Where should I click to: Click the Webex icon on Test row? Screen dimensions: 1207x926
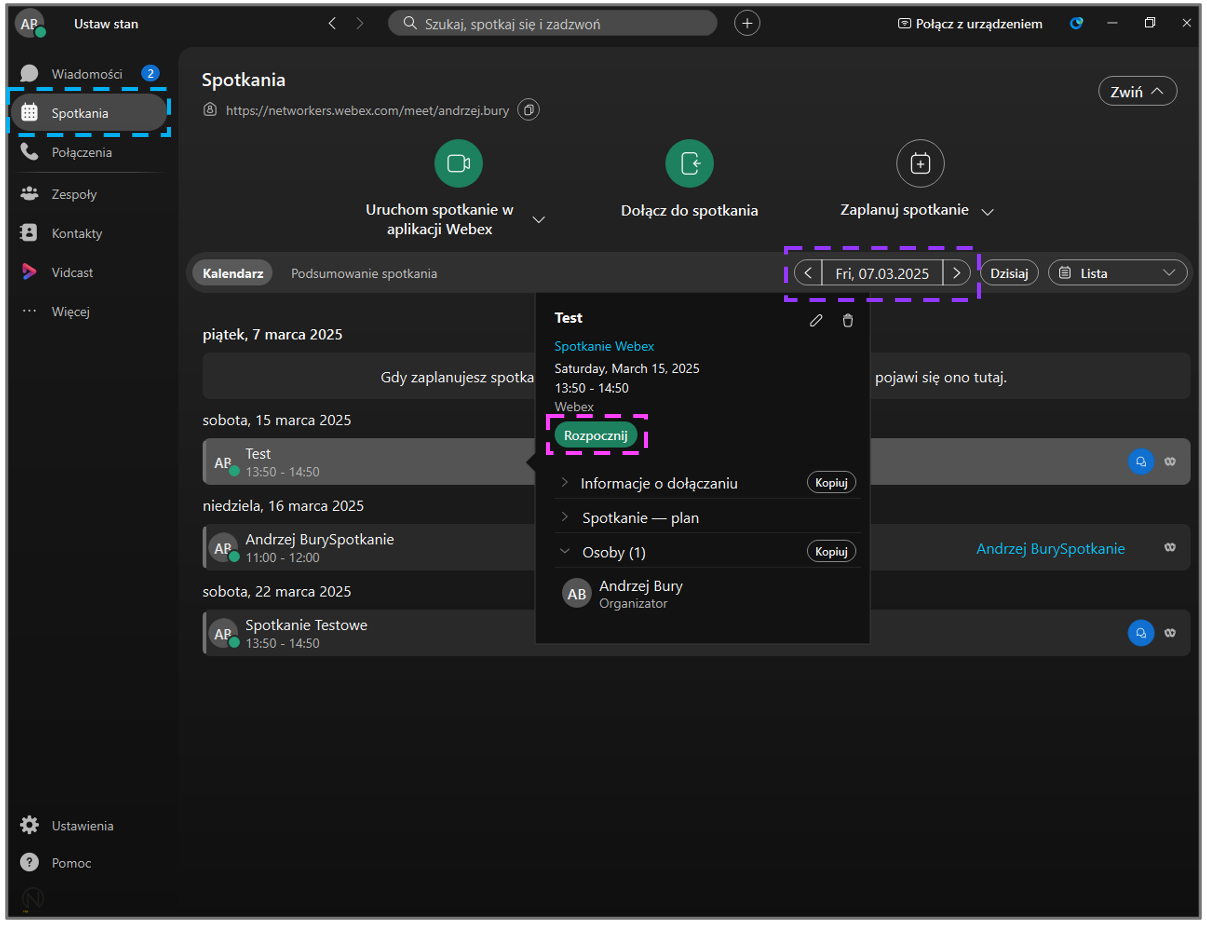1170,462
